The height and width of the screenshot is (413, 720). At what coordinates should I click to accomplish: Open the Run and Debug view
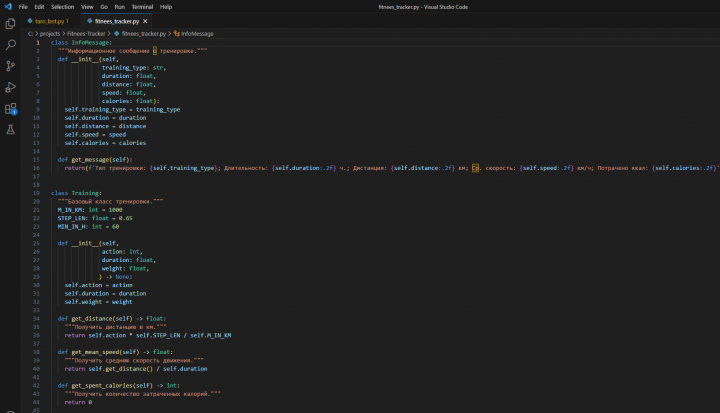pos(10,87)
